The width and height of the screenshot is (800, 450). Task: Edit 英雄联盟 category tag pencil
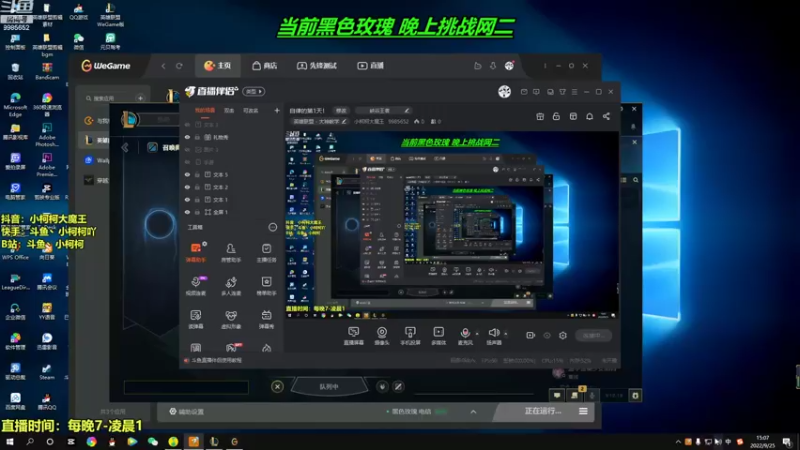pyautogui.click(x=344, y=121)
